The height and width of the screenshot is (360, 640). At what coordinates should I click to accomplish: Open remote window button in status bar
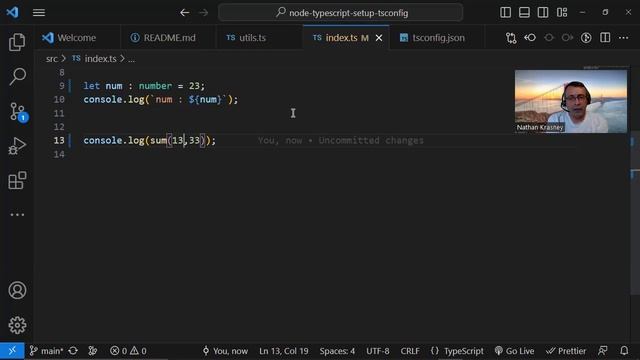tap(12, 351)
